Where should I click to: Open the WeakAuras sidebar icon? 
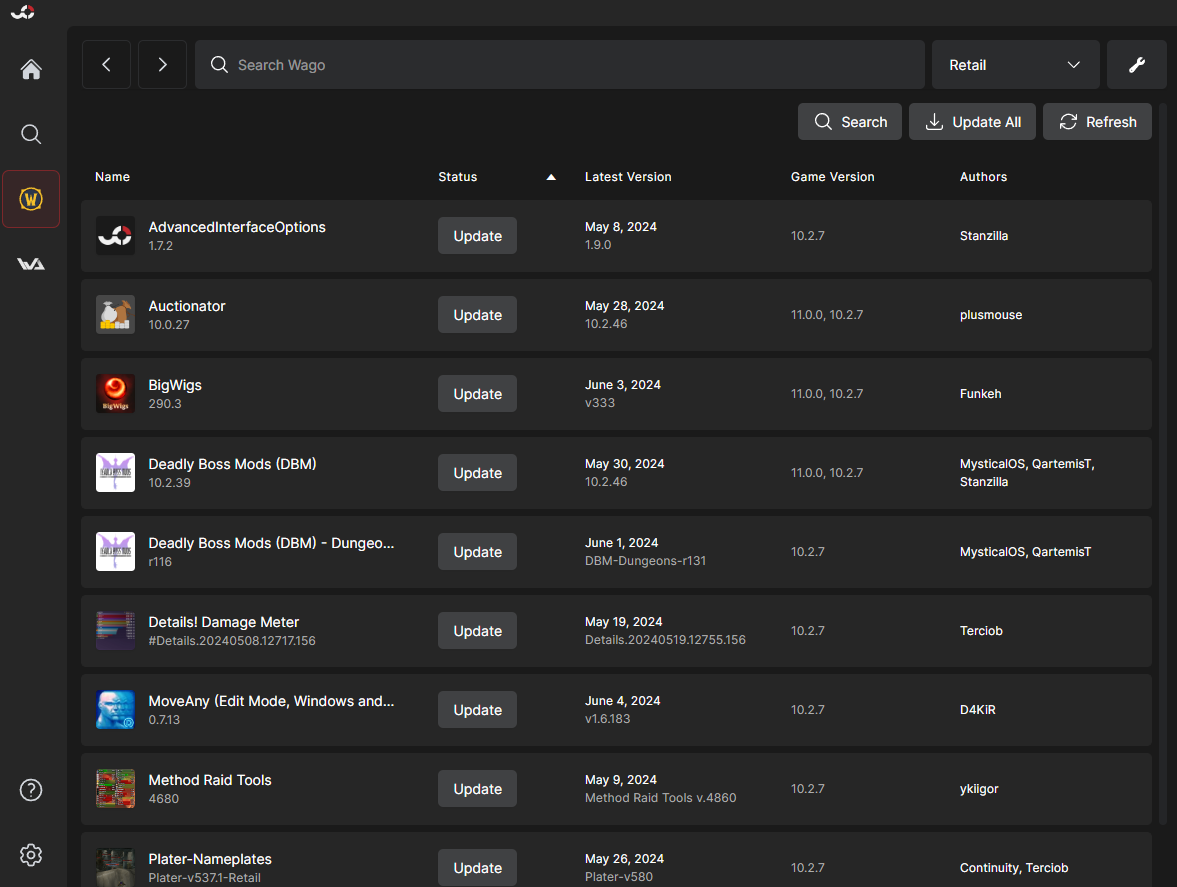31,264
